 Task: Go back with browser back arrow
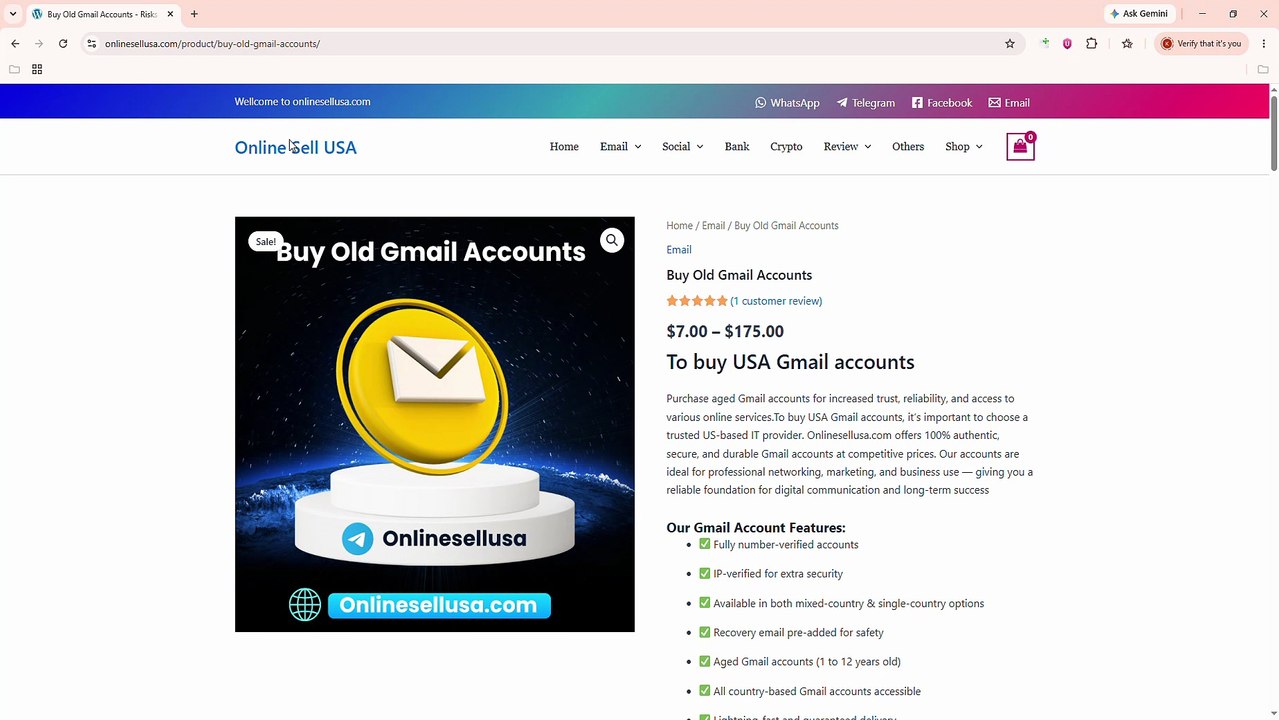[x=15, y=43]
